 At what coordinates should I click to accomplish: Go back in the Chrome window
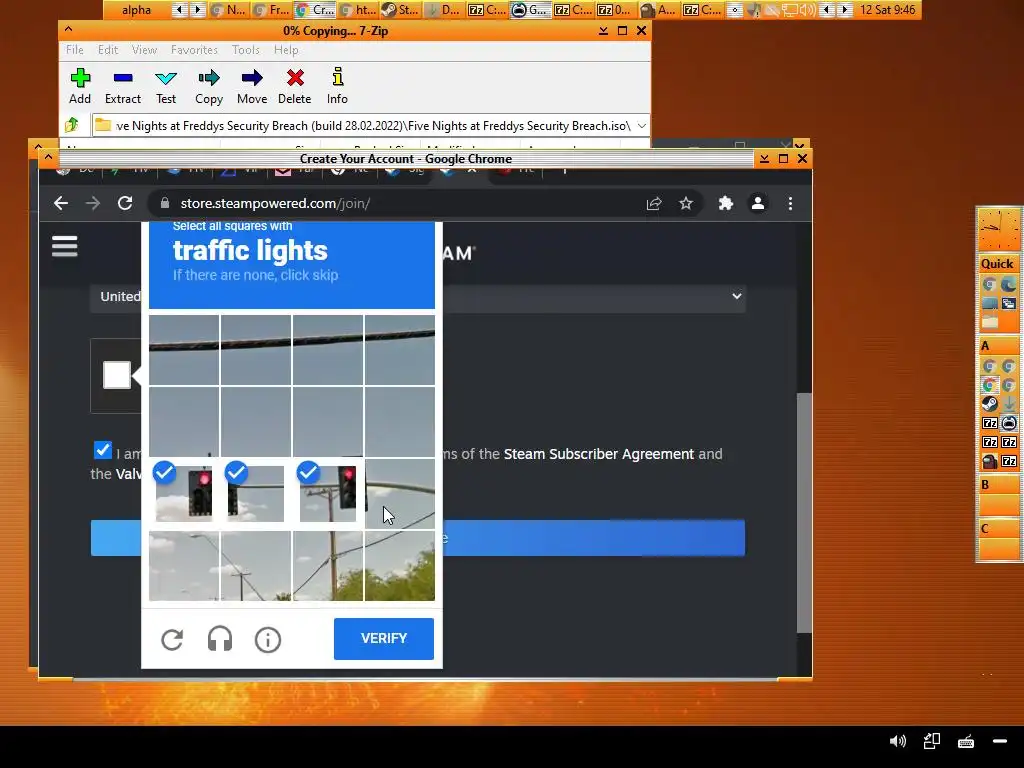[x=61, y=203]
